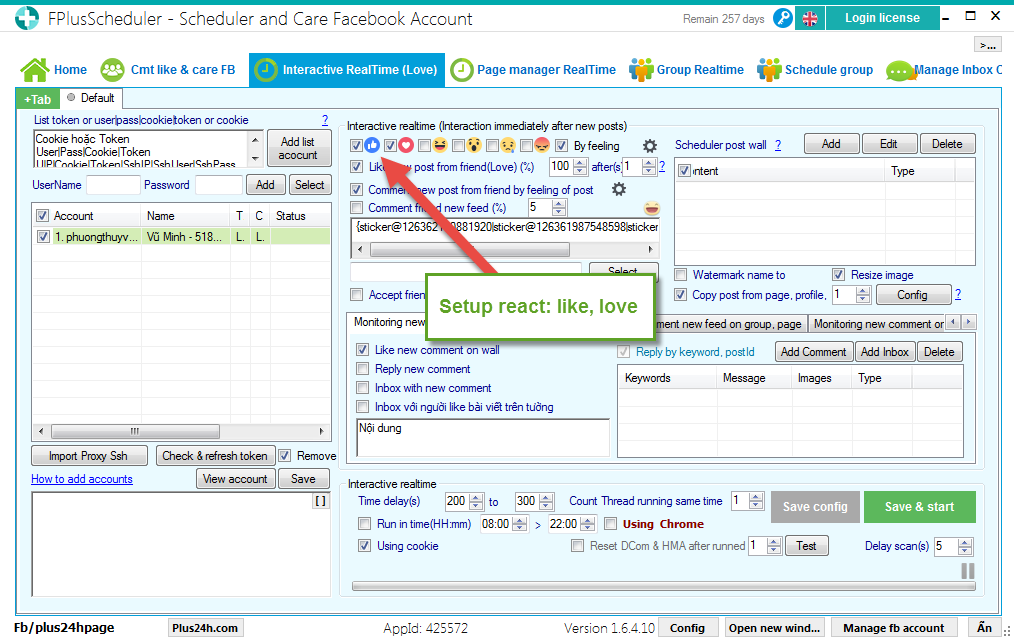Open gear settings next to By feeling
The height and width of the screenshot is (640, 1014).
click(x=649, y=146)
